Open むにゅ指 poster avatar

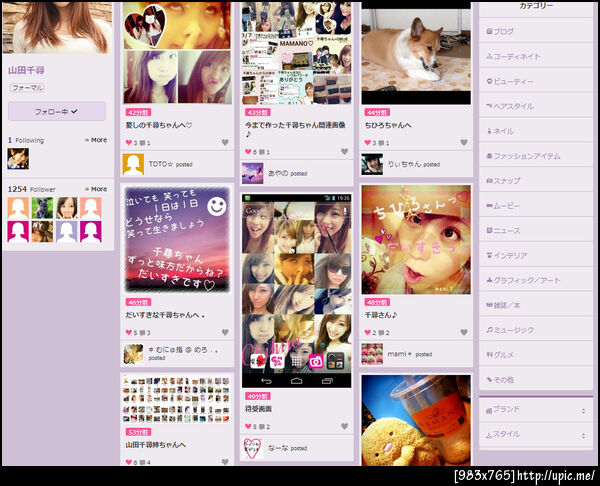point(133,354)
